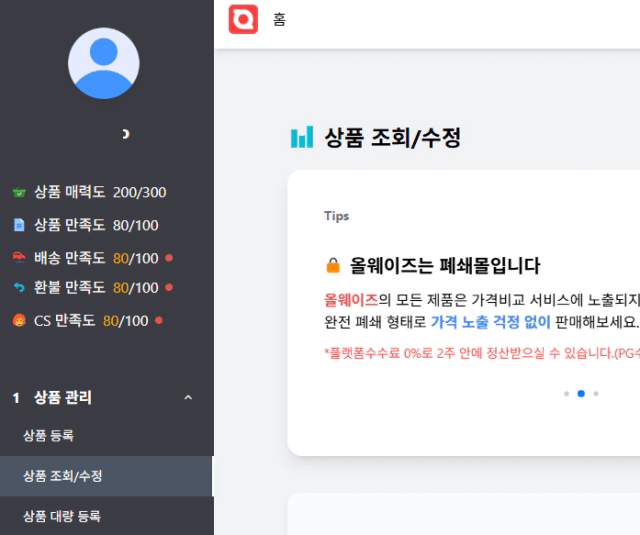Image resolution: width=640 pixels, height=535 pixels.
Task: Show the third Tips carousel slide dot
Action: pyautogui.click(x=596, y=394)
